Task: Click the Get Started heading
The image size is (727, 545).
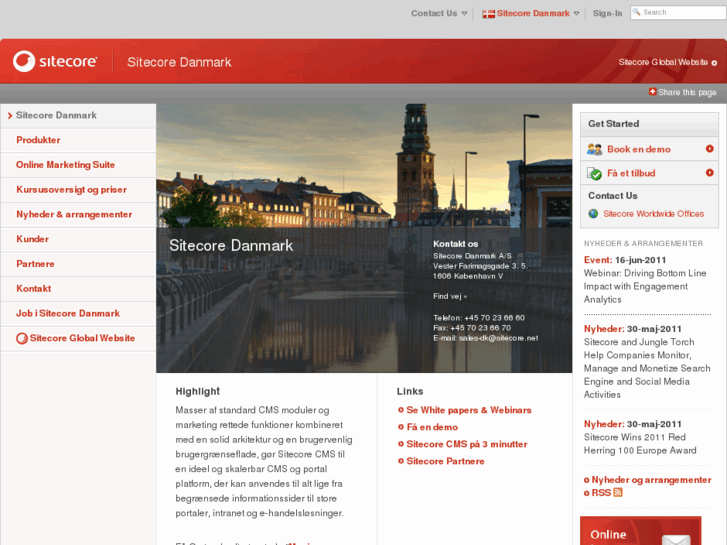Action: (613, 124)
